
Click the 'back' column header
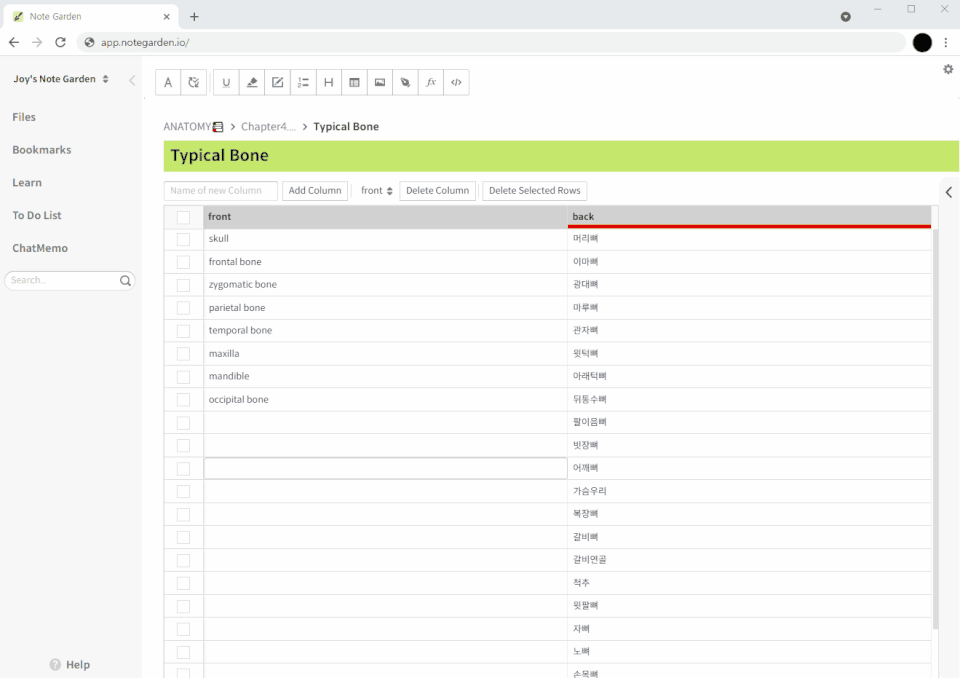click(x=749, y=217)
